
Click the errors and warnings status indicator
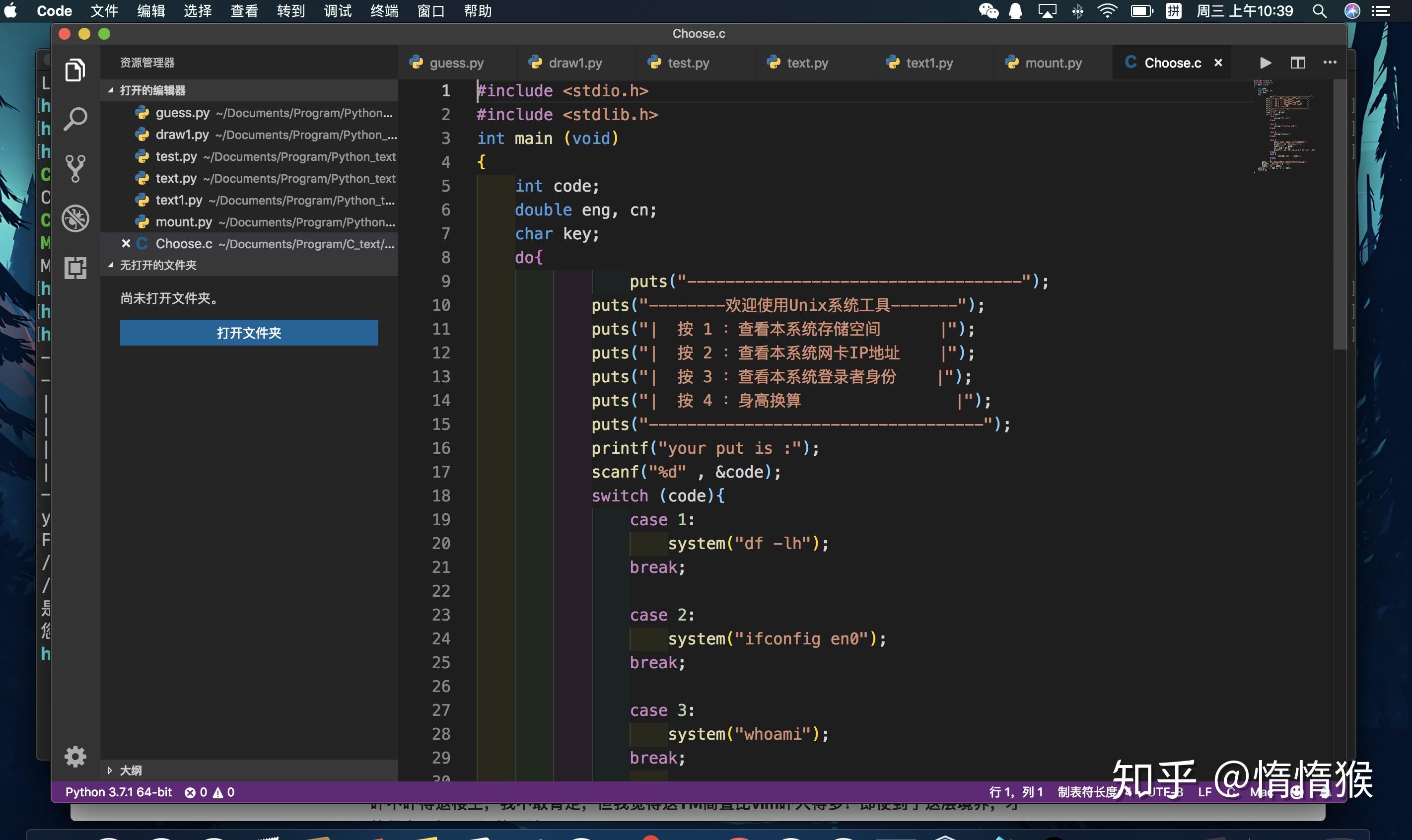tap(210, 792)
